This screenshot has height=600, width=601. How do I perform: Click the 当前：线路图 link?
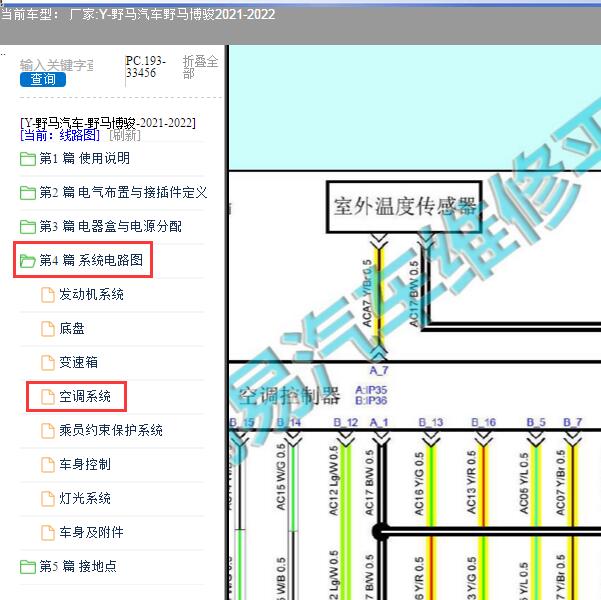coord(60,135)
